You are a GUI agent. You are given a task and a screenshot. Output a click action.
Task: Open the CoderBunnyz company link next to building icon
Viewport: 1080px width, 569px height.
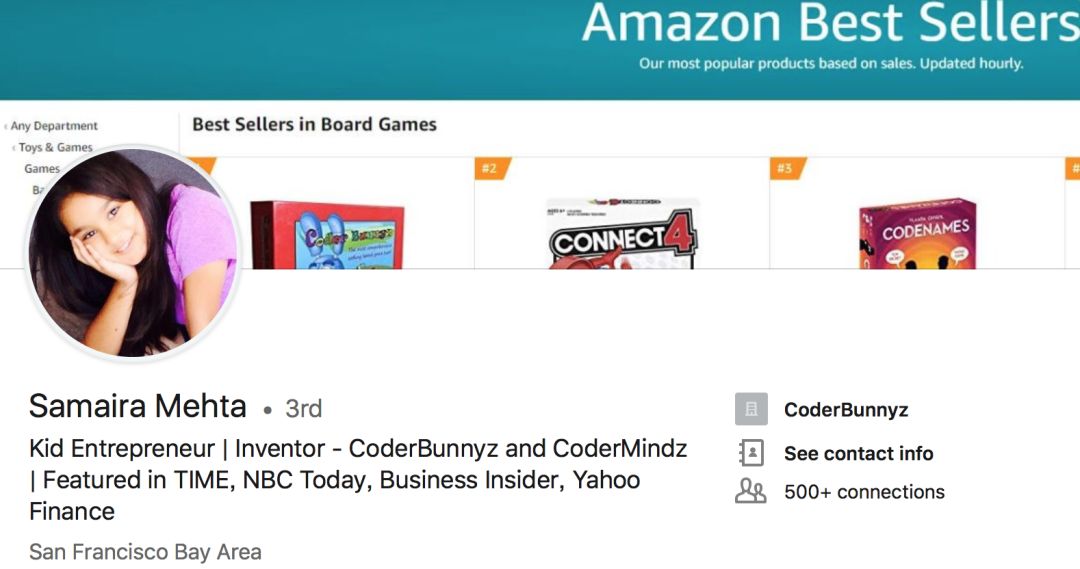click(846, 410)
